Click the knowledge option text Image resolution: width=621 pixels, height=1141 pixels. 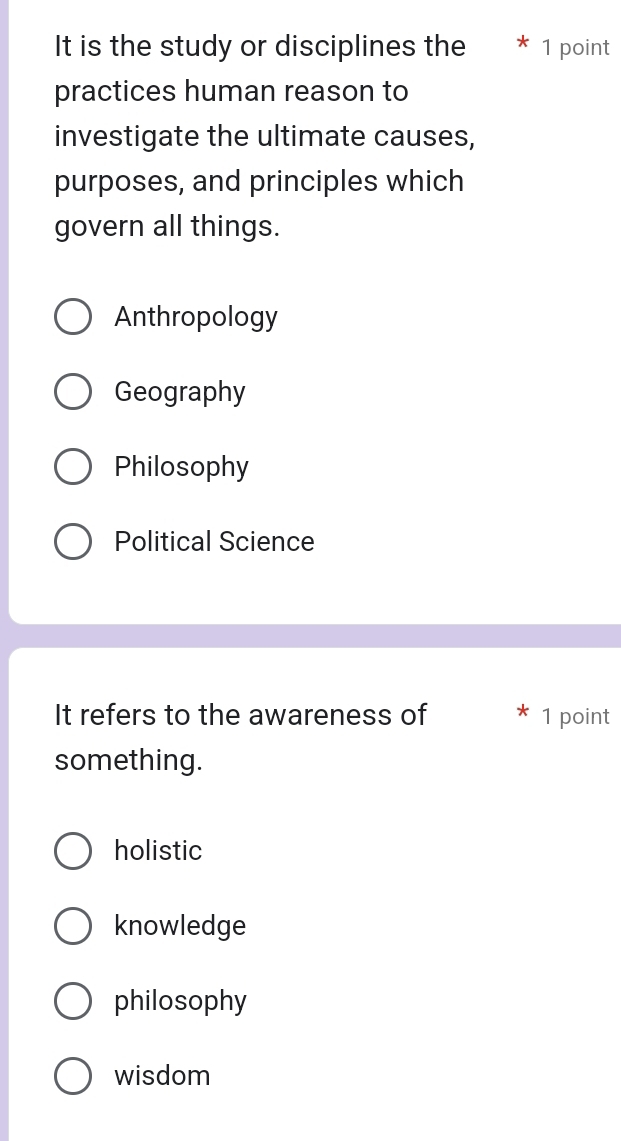pos(180,926)
